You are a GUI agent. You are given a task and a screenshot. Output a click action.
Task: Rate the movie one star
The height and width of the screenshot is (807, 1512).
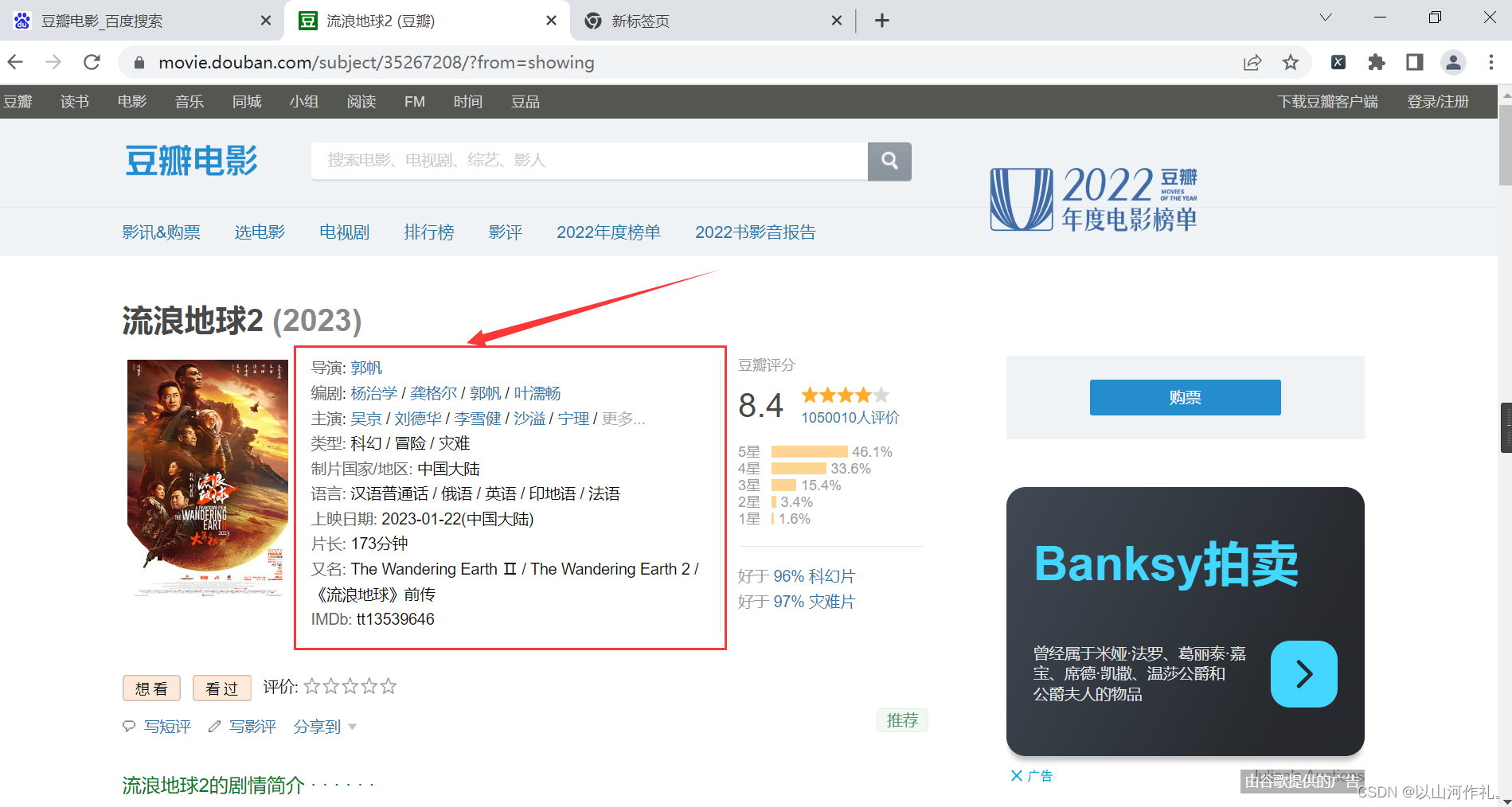312,686
